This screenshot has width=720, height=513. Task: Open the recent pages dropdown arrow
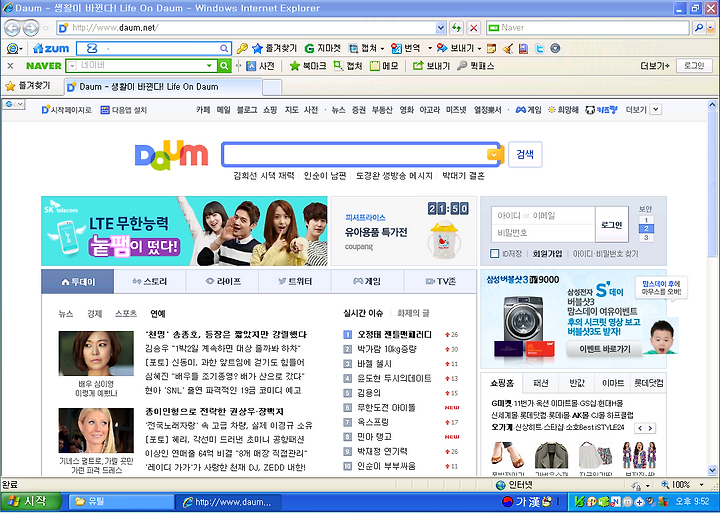pos(45,28)
